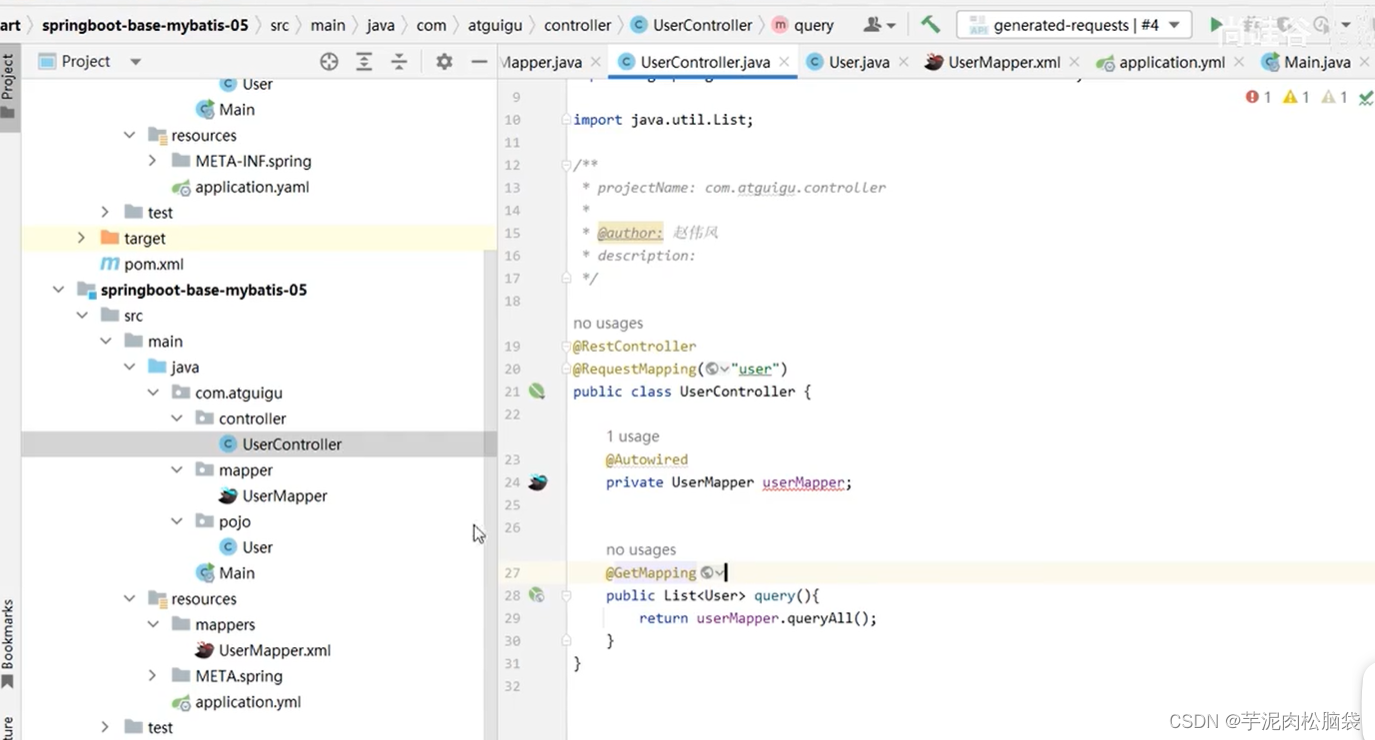This screenshot has width=1375, height=740.
Task: Run the generated-requests configuration with the green play icon
Action: [1216, 25]
